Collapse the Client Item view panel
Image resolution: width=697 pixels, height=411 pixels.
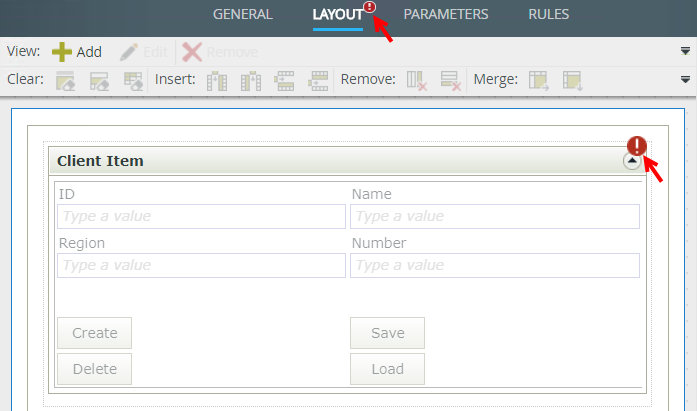pos(632,161)
